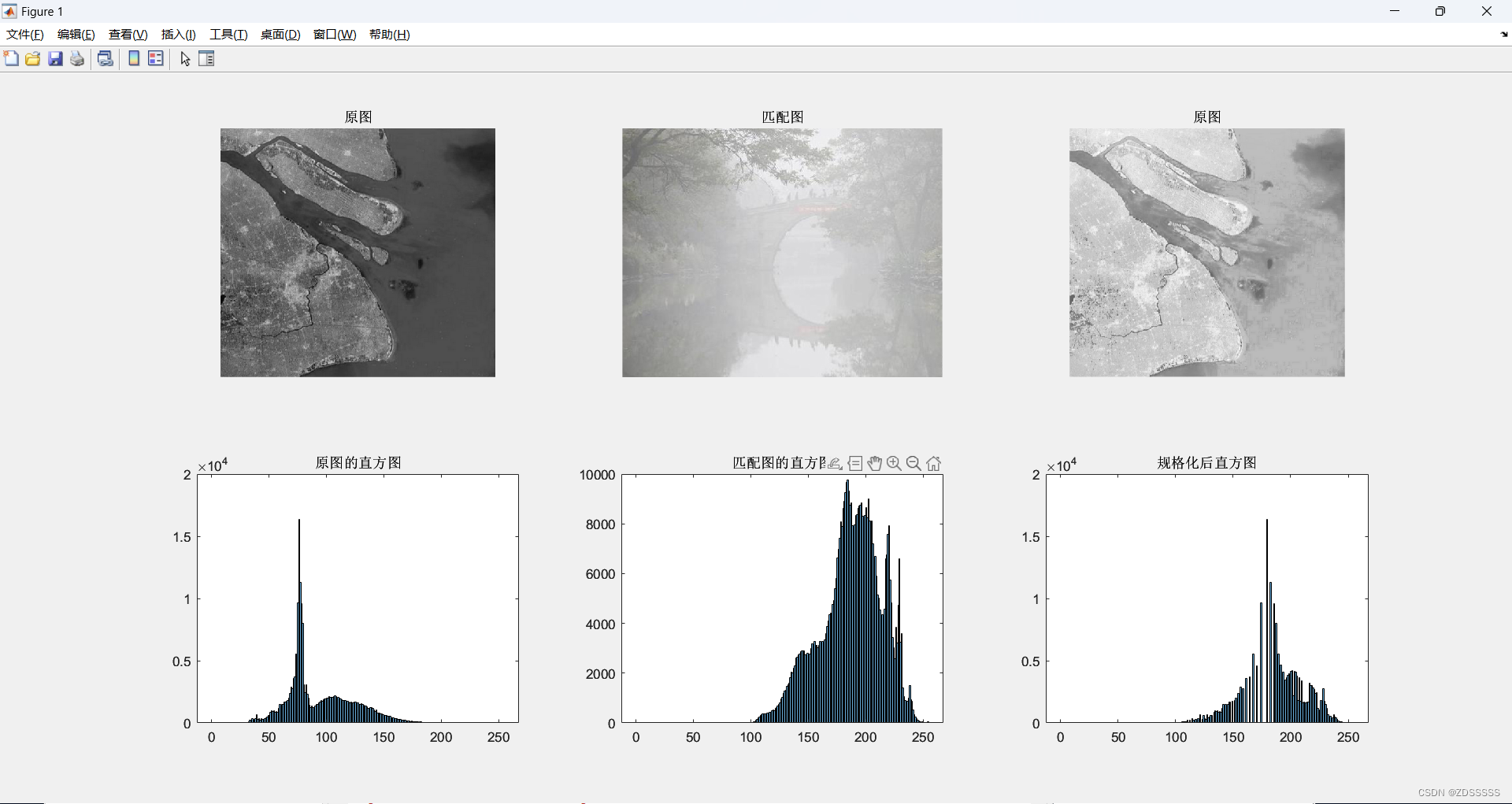Select the brightened satellite result image
Image resolution: width=1512 pixels, height=804 pixels.
[x=1207, y=253]
